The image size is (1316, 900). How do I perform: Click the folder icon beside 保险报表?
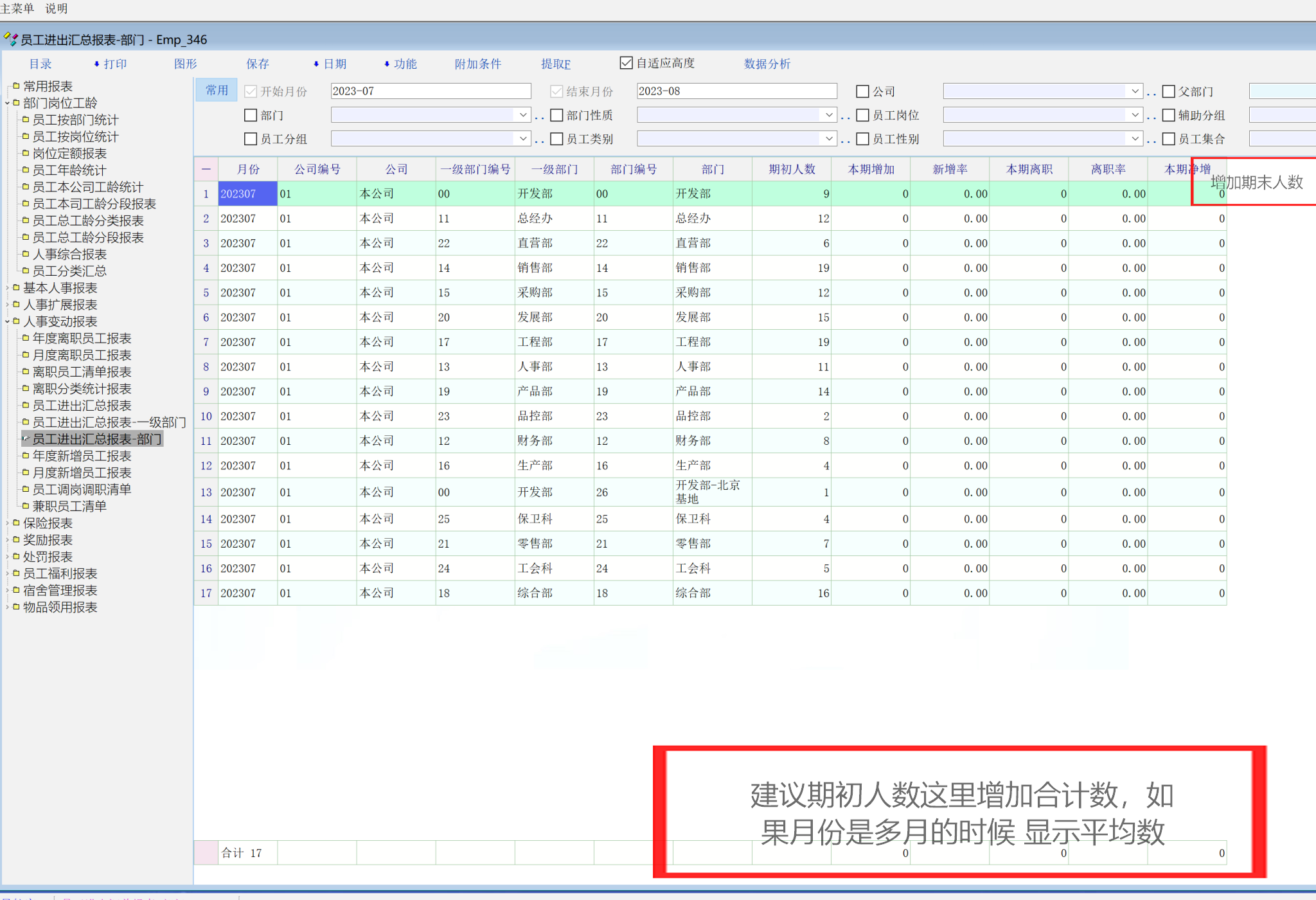click(16, 523)
